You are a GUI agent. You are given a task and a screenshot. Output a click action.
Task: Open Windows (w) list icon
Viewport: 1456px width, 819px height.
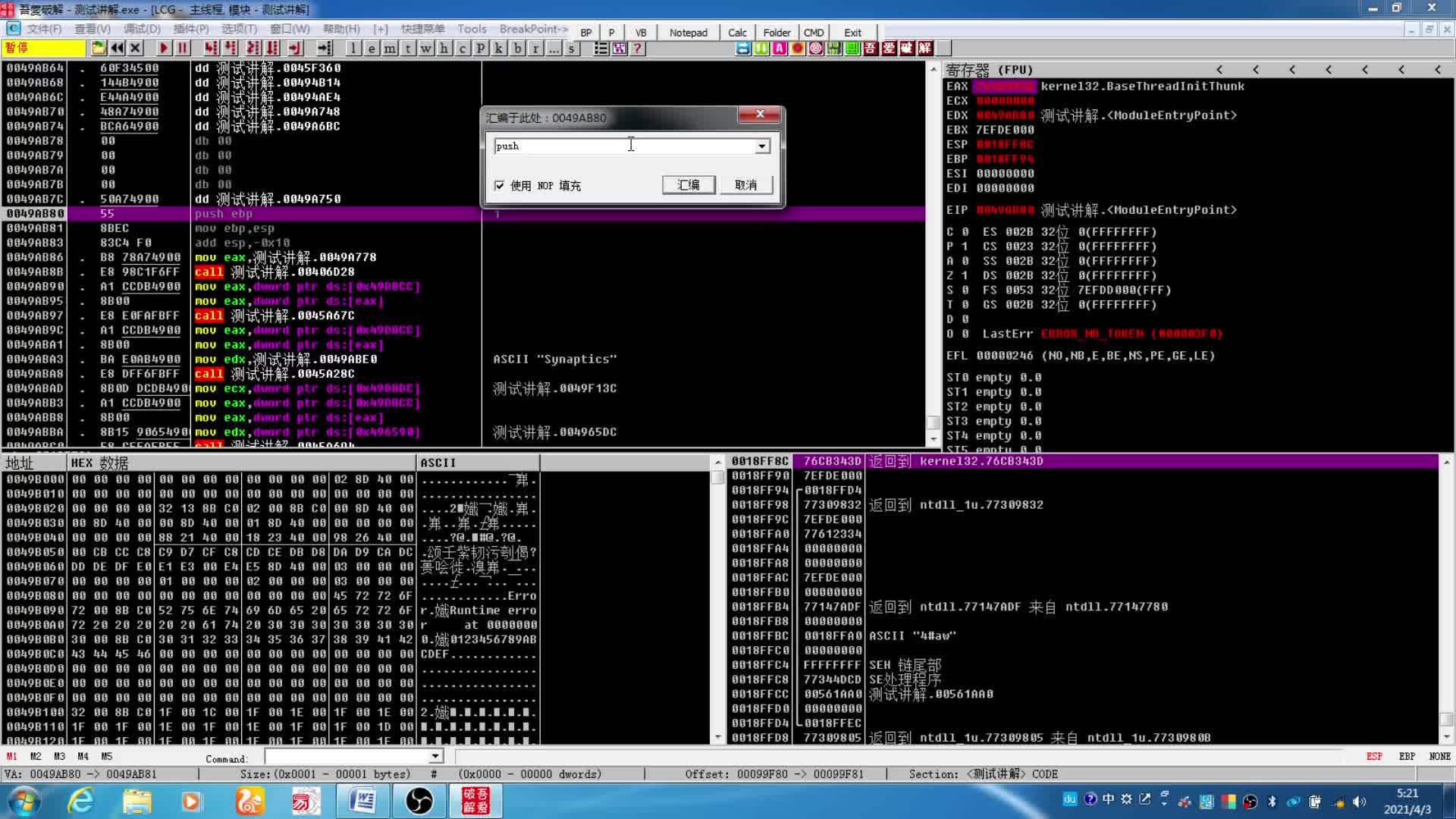pyautogui.click(x=426, y=49)
